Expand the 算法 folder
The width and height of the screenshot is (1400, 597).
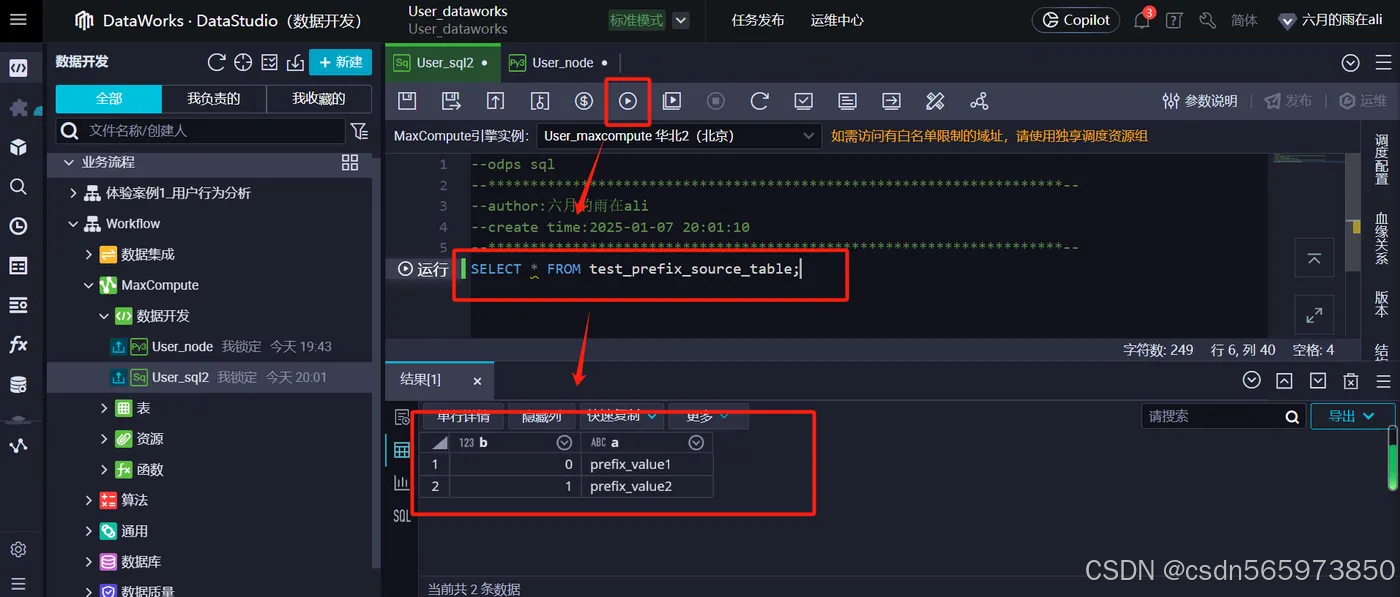(x=88, y=500)
